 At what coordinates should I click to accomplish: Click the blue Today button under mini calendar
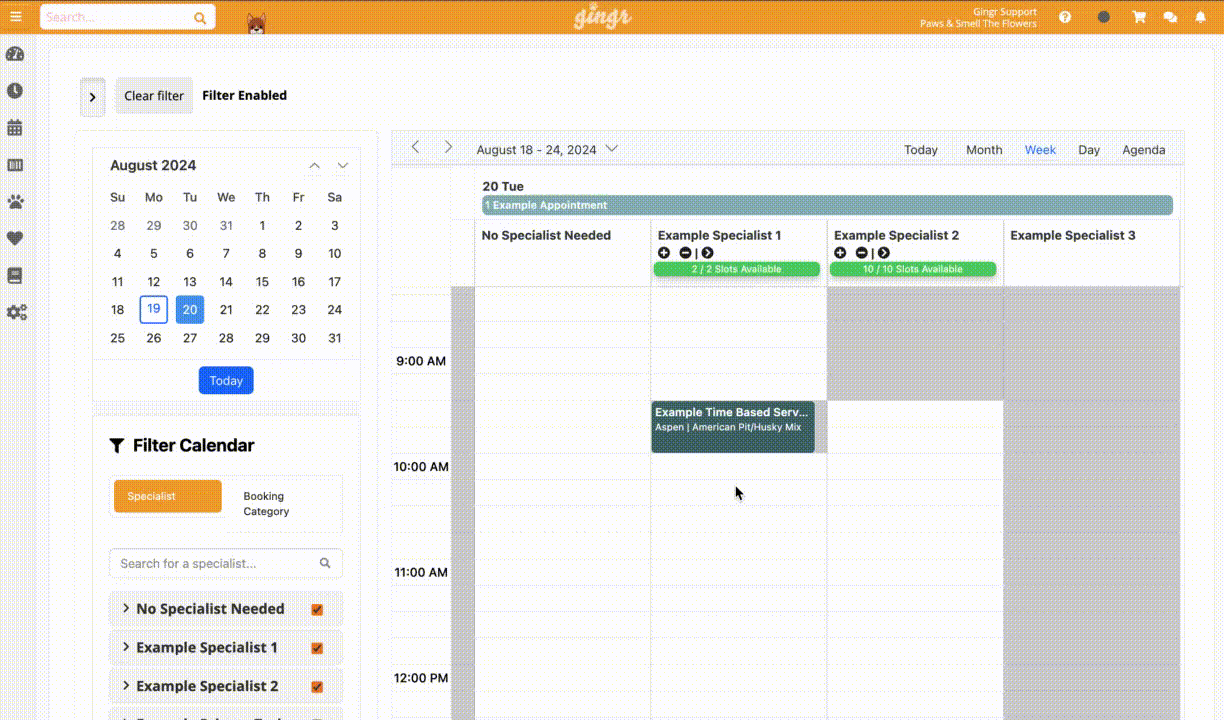click(x=226, y=380)
